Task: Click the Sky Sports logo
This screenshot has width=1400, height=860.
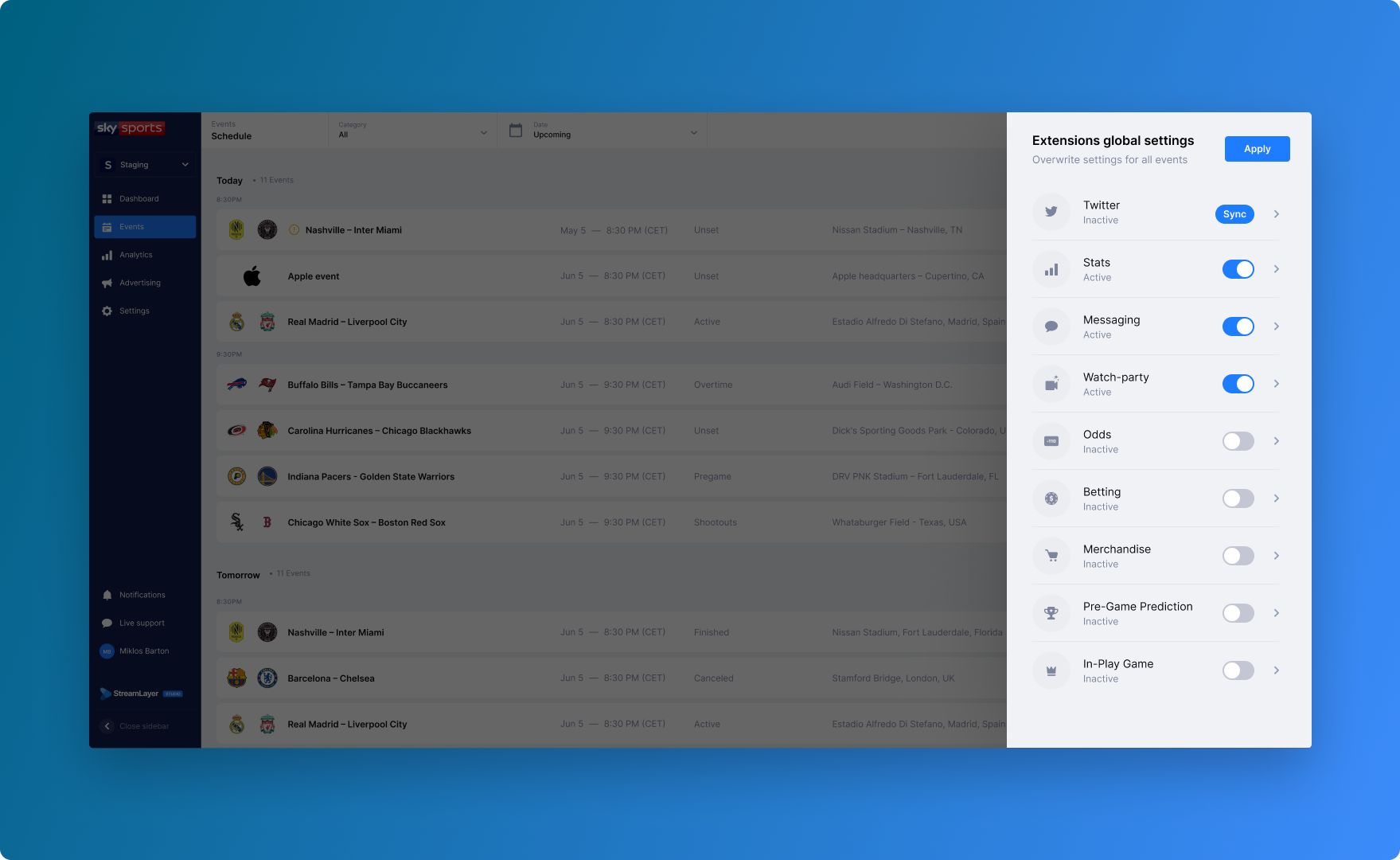Action: (x=130, y=128)
